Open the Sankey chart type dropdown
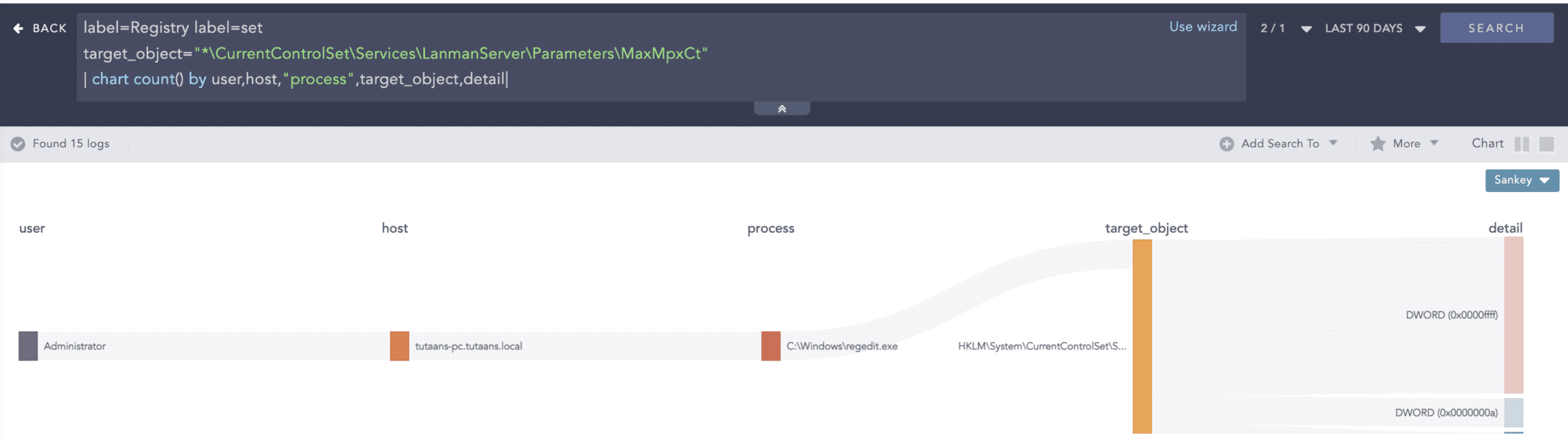The height and width of the screenshot is (437, 1568). click(1521, 180)
